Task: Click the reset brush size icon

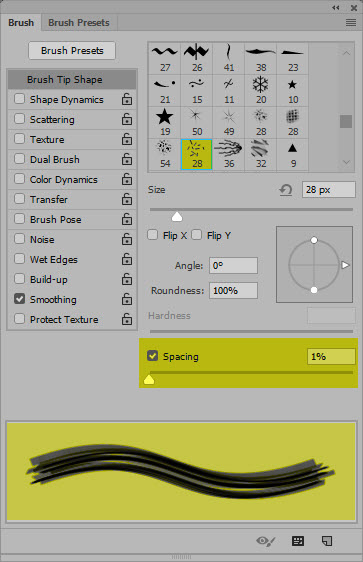Action: pos(286,190)
